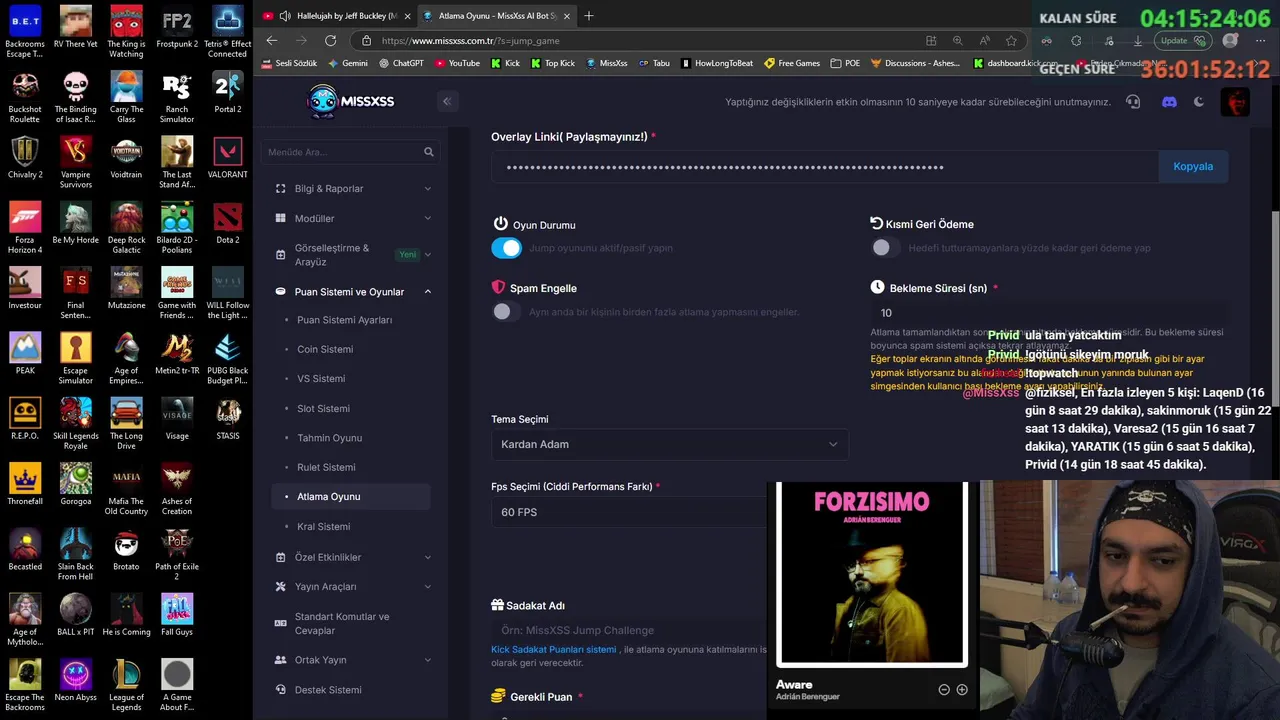The width and height of the screenshot is (1280, 720).
Task: Open the Metin2 tr-TR shortcut
Action: [177, 354]
